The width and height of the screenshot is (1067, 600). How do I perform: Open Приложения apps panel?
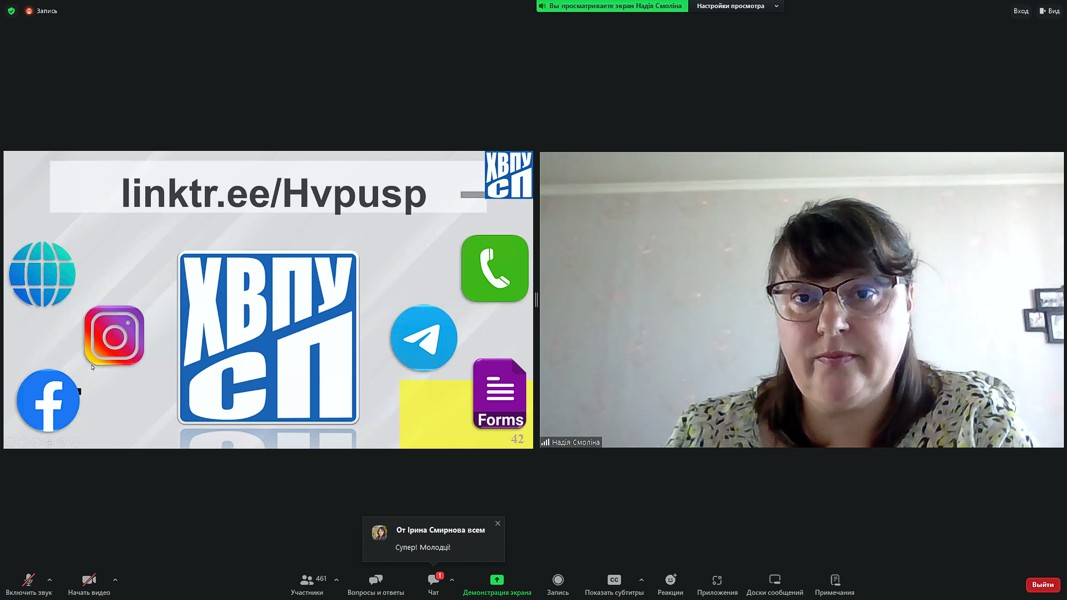717,584
